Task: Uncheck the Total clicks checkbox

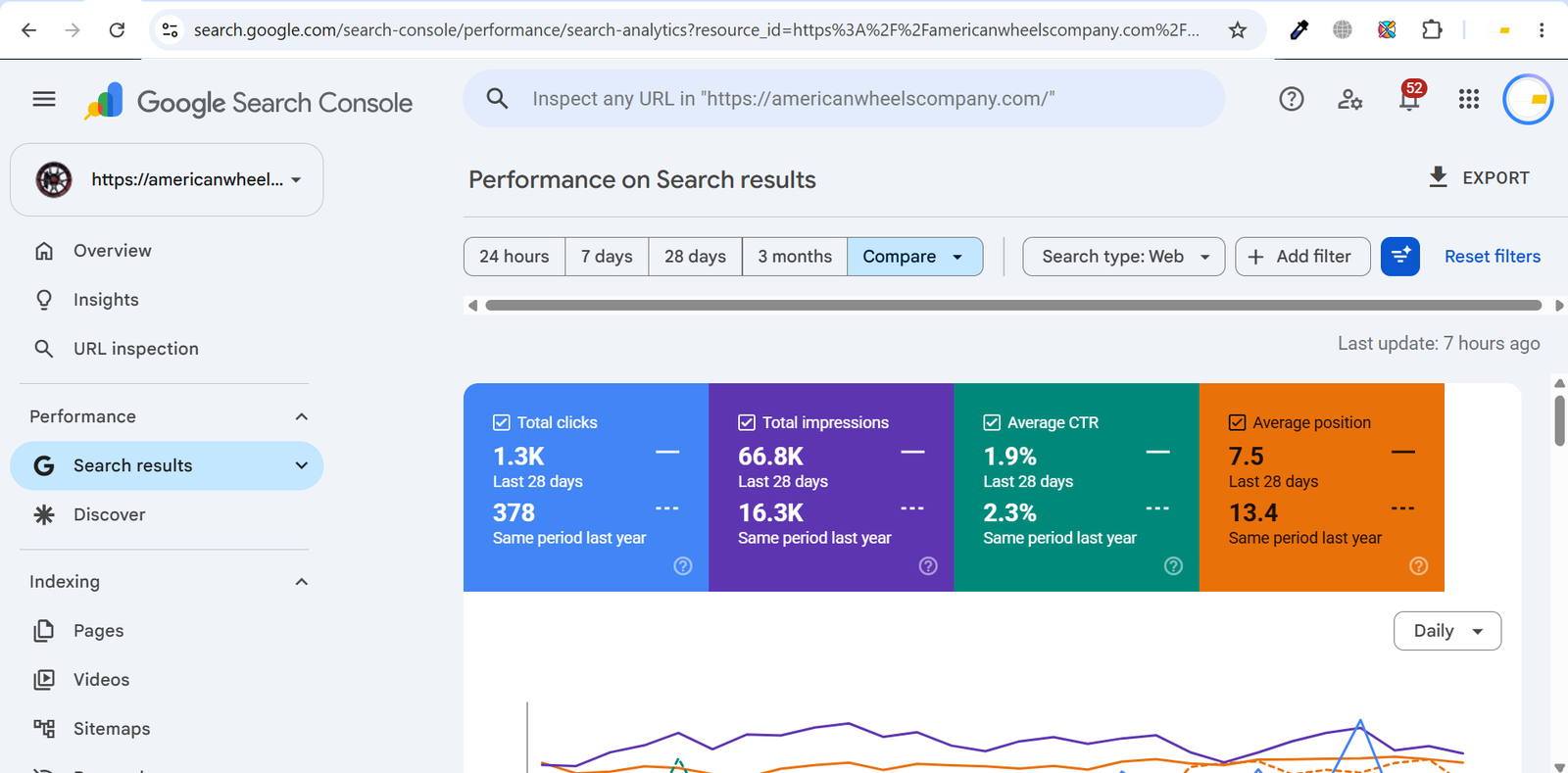Action: 502,422
